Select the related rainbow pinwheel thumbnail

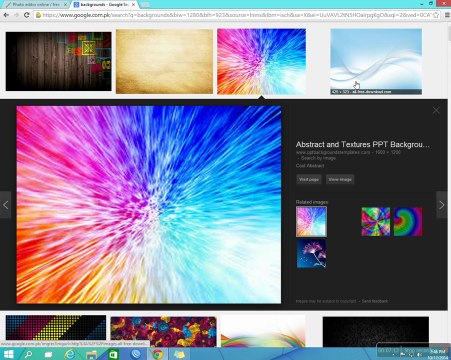[x=376, y=222]
